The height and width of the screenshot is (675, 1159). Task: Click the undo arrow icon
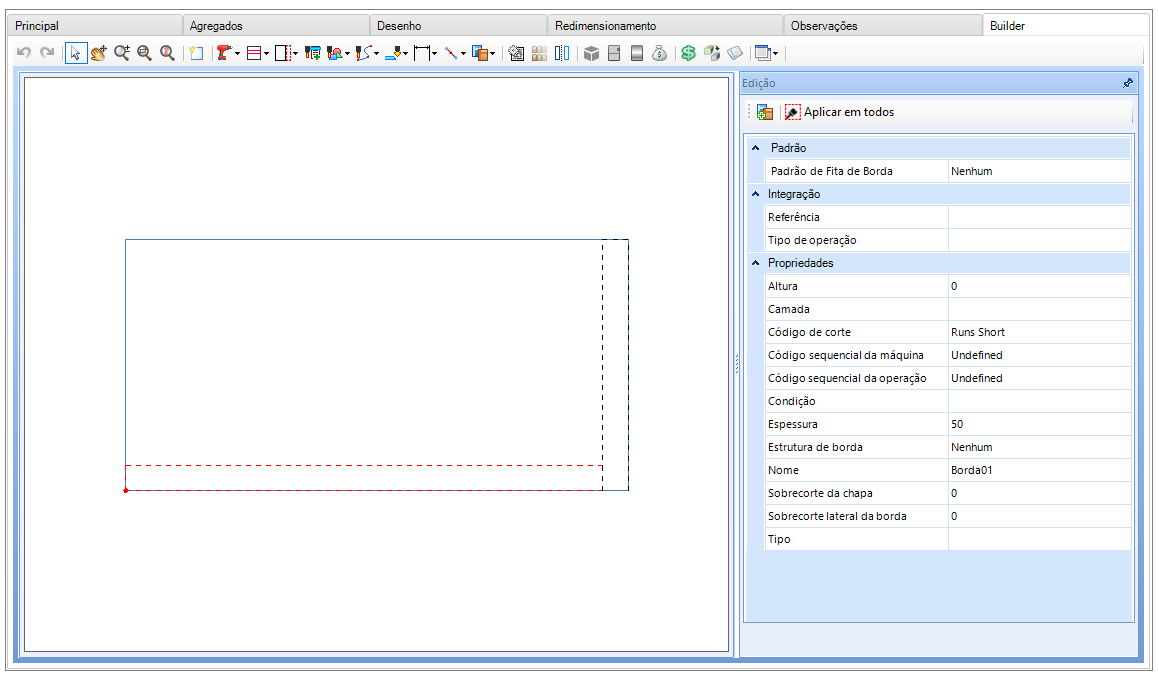pyautogui.click(x=24, y=52)
